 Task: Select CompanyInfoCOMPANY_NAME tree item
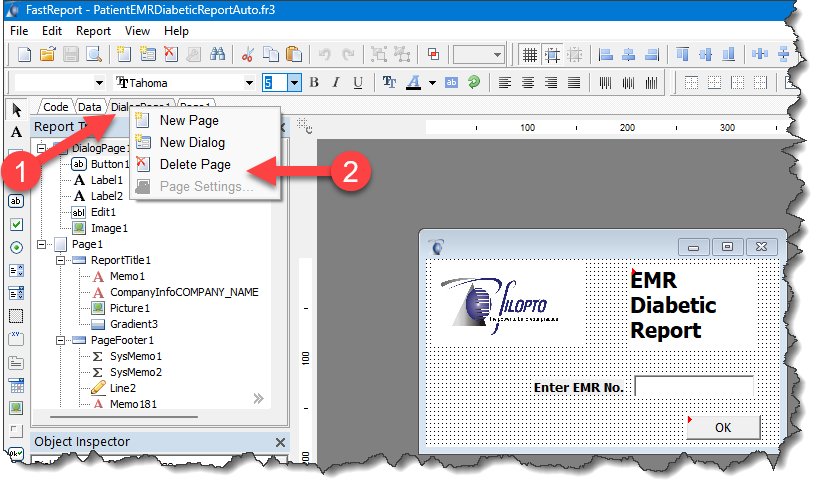(184, 292)
